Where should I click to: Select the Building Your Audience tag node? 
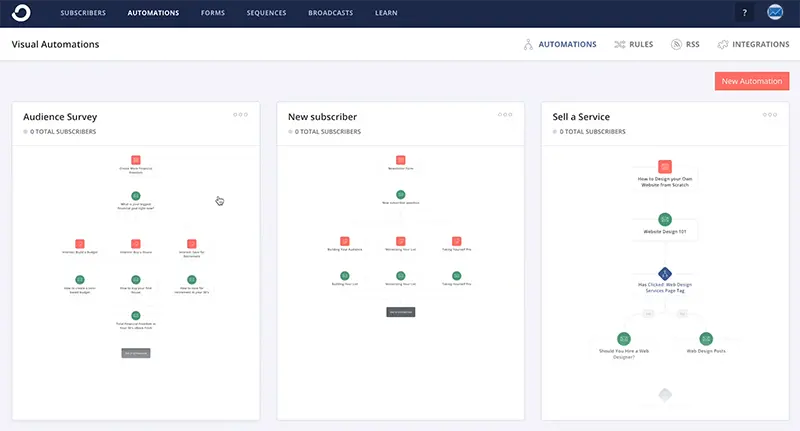(x=345, y=241)
